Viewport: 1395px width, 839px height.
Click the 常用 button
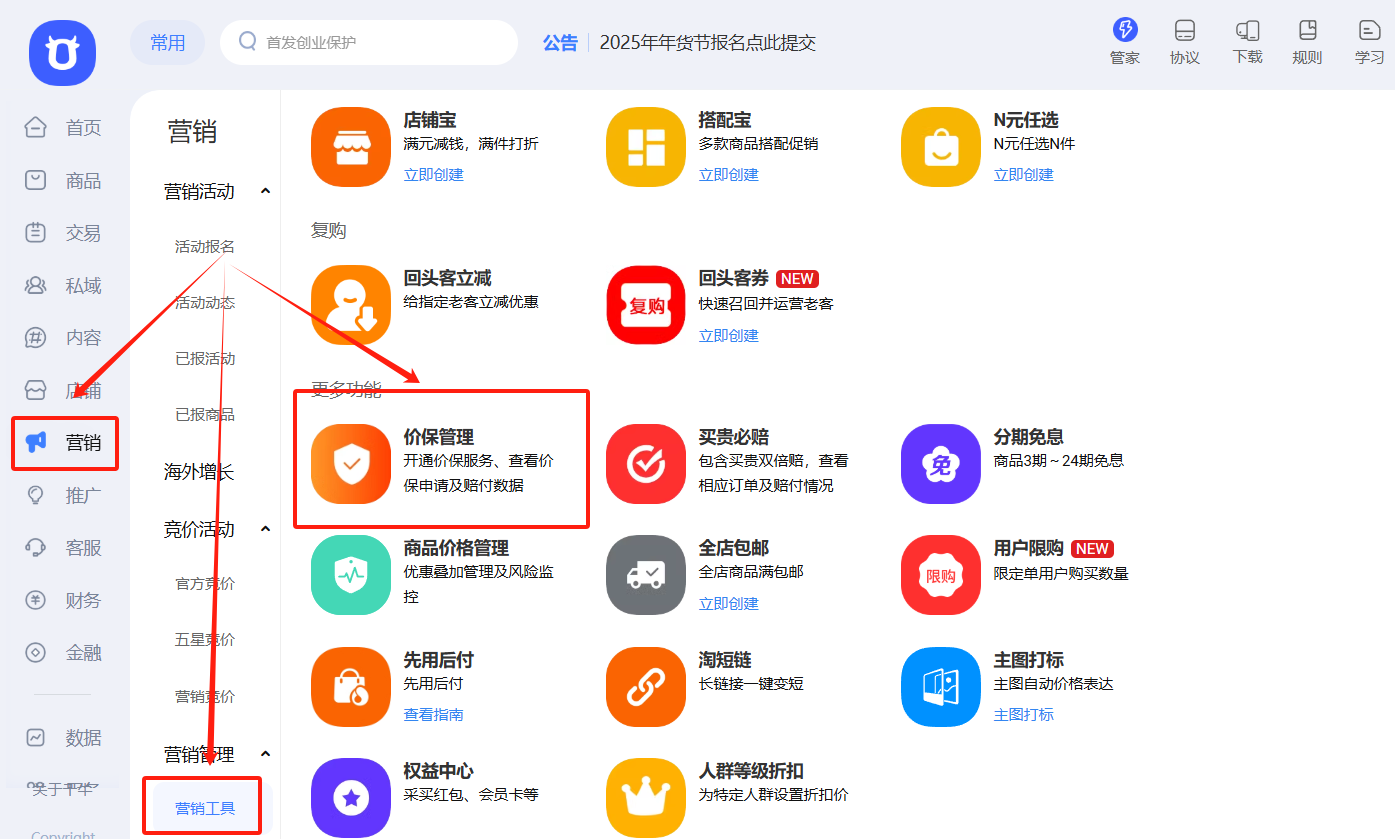[x=168, y=43]
